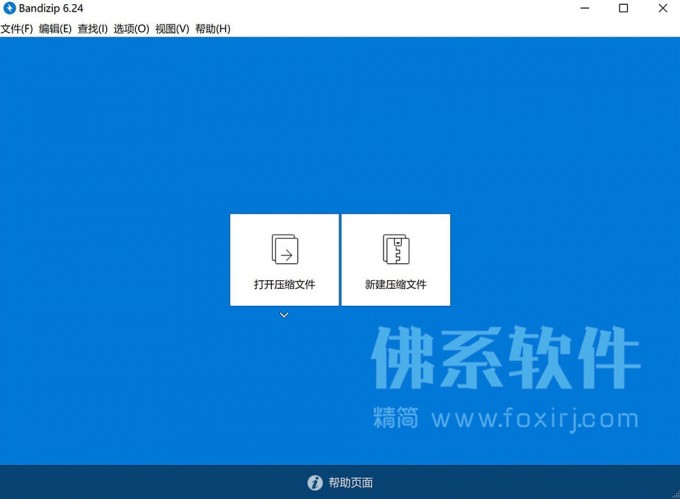
Task: Click the open archive folder-arrow icon
Action: 284,249
